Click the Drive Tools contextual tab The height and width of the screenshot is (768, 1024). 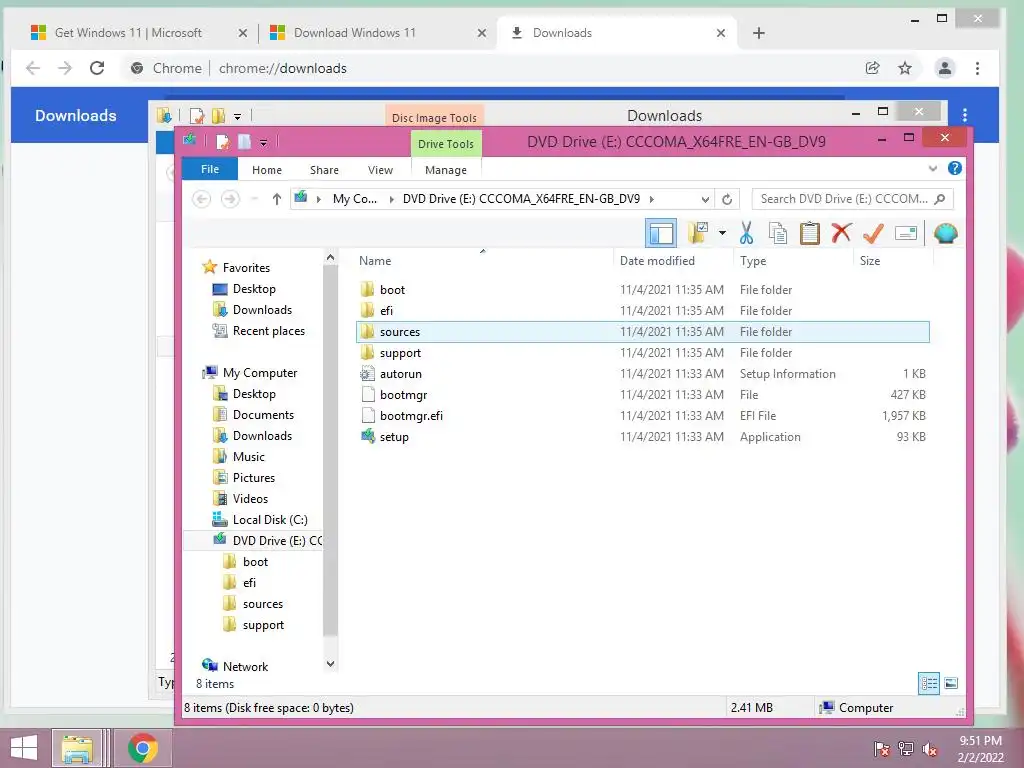[x=445, y=144]
